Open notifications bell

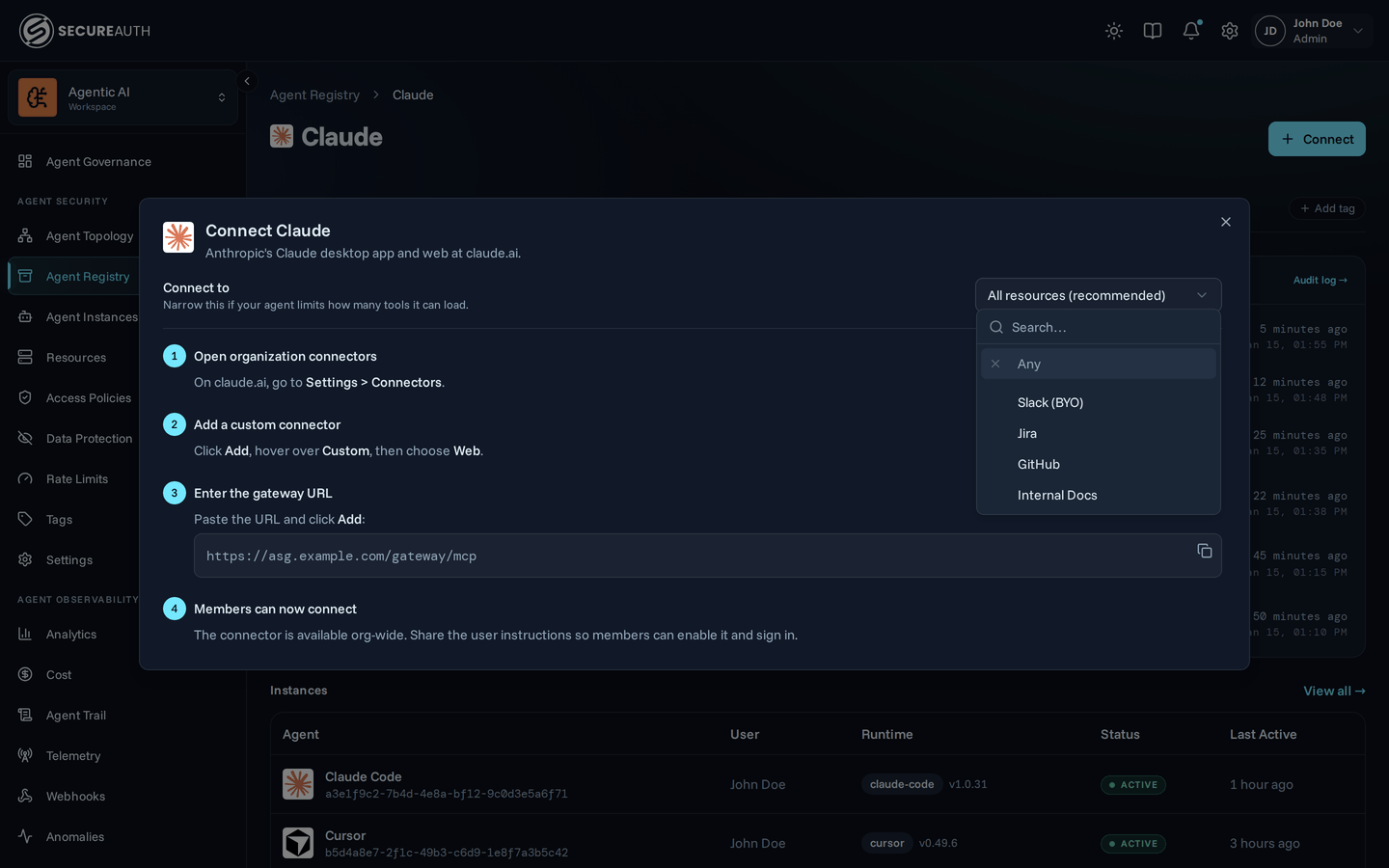(1191, 31)
